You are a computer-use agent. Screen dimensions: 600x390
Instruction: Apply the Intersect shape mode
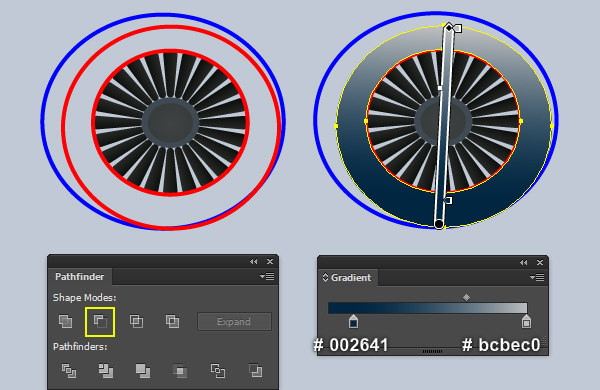point(136,321)
